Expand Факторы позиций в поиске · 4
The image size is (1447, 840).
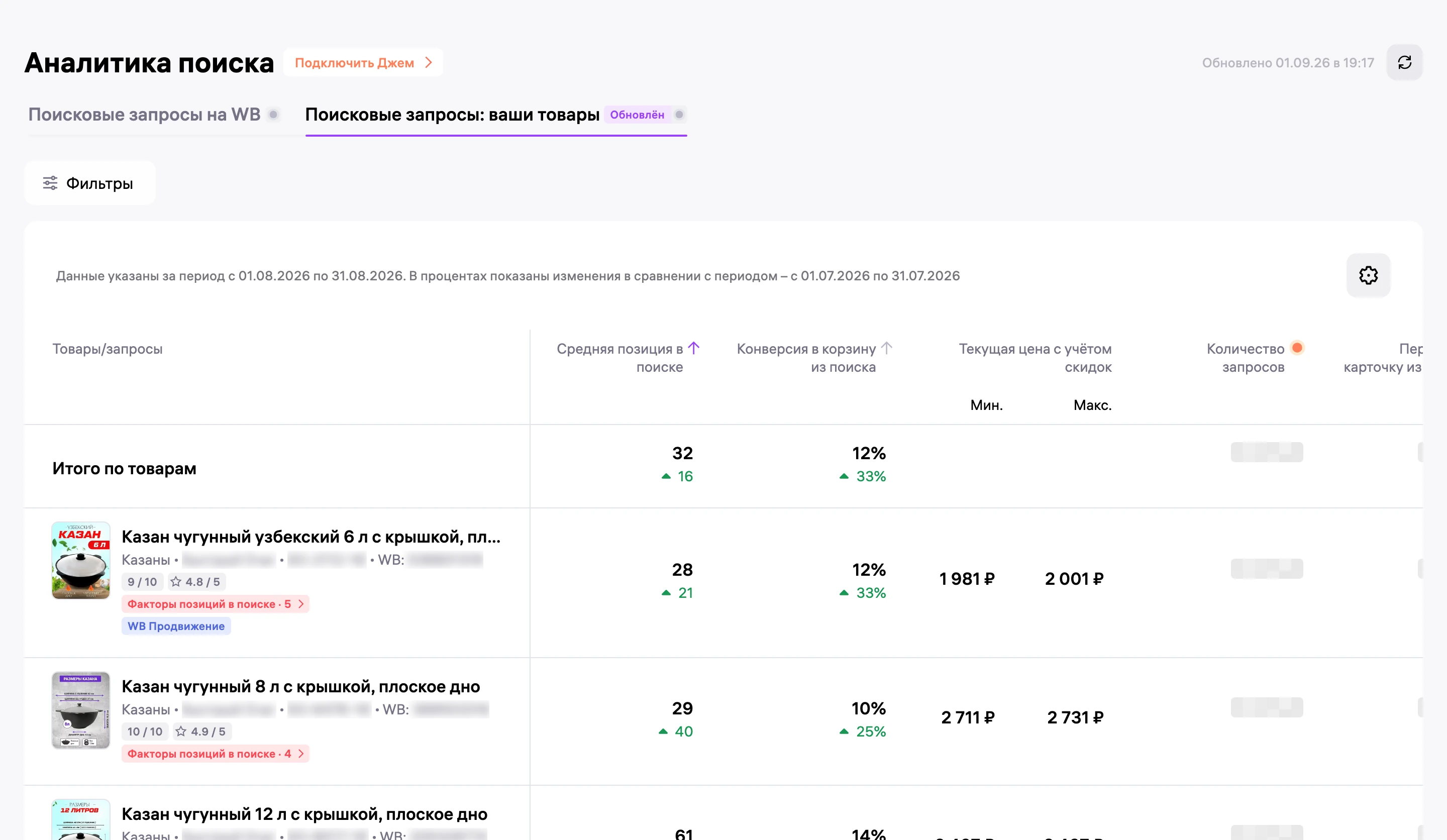pyautogui.click(x=216, y=754)
